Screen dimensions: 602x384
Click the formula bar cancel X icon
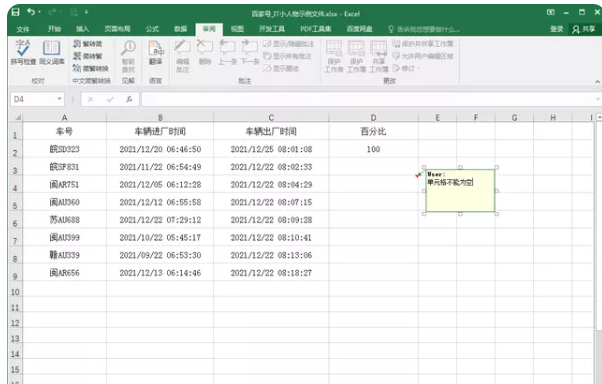click(91, 99)
